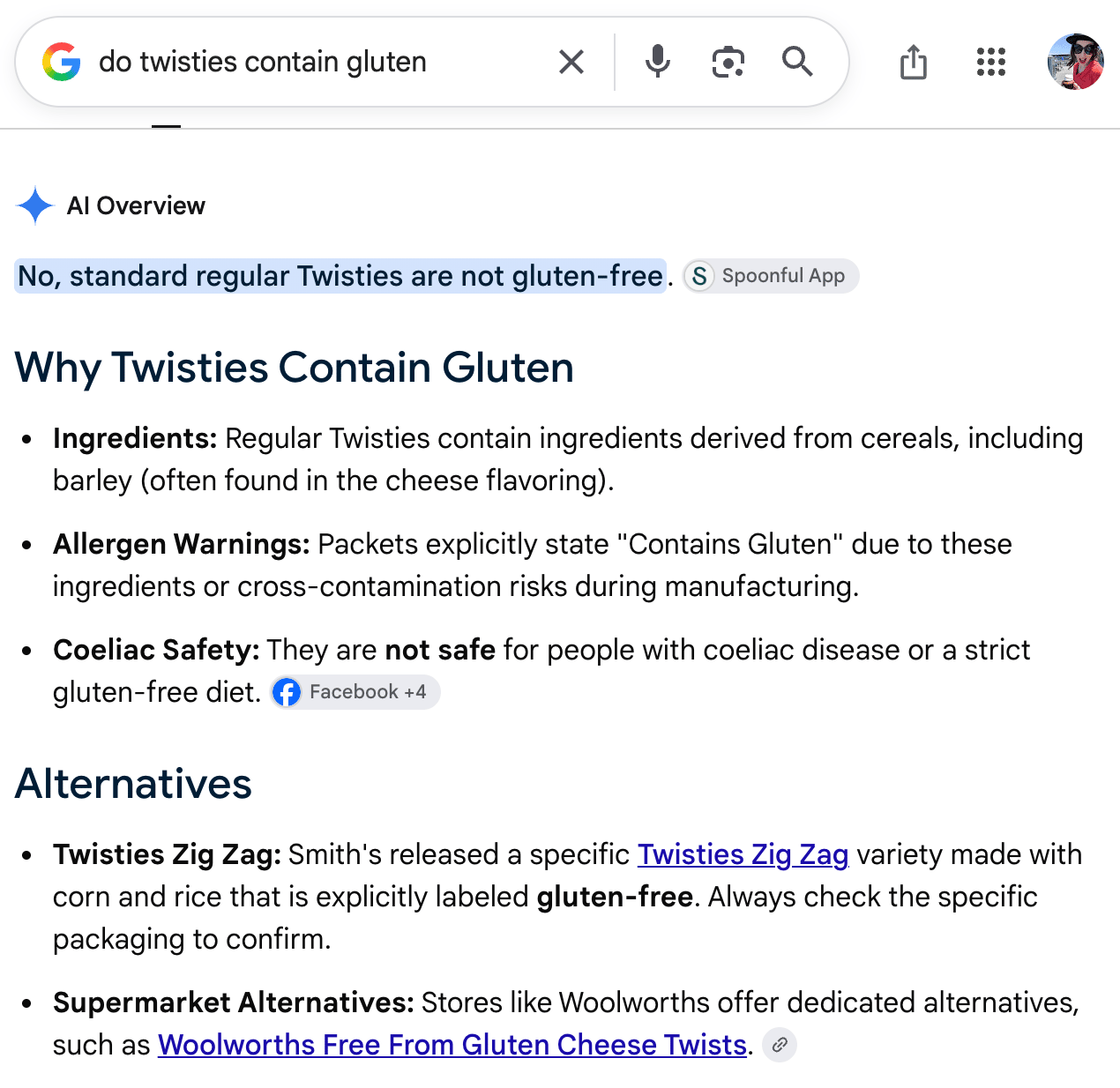The height and width of the screenshot is (1088, 1120).
Task: Click the Alternatives heading
Action: [134, 784]
